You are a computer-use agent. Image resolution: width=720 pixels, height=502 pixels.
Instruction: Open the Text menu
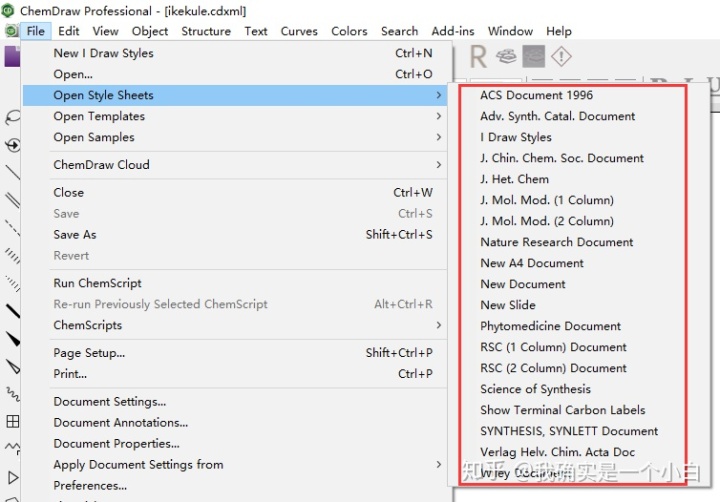[x=255, y=31]
